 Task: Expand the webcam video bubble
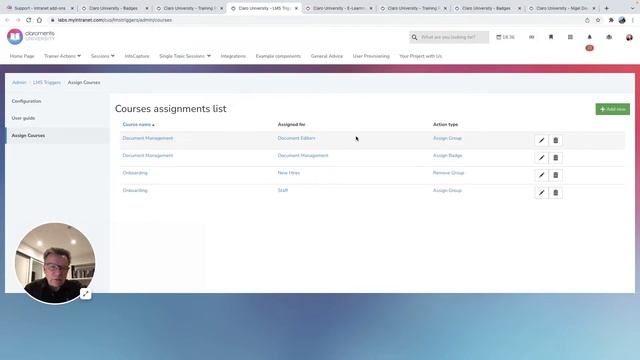coord(86,293)
